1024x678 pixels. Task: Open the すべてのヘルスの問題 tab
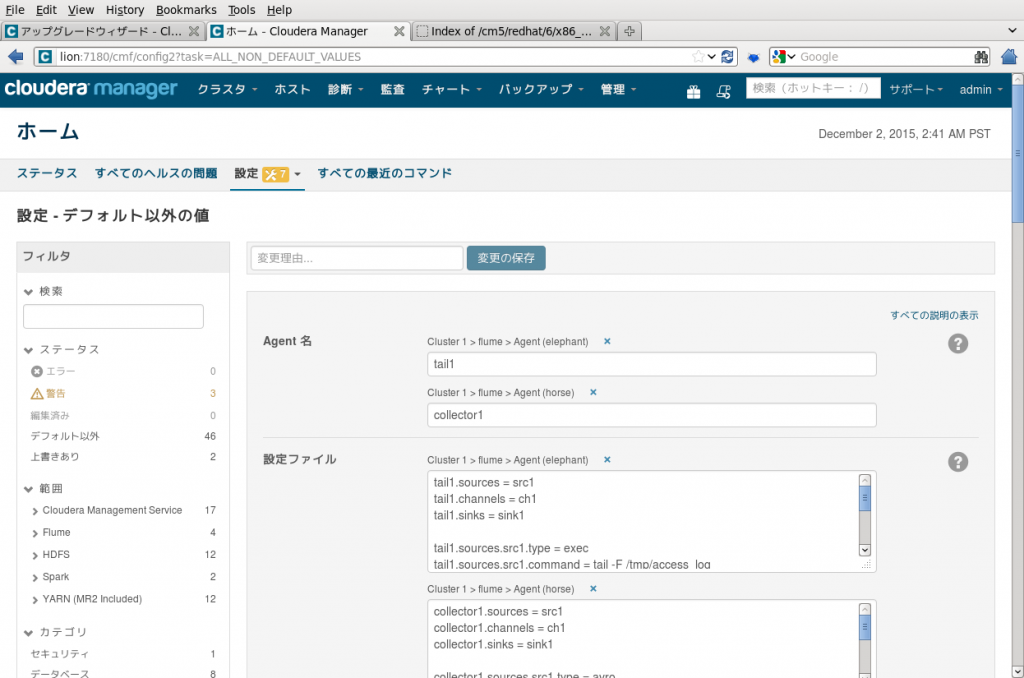point(155,173)
